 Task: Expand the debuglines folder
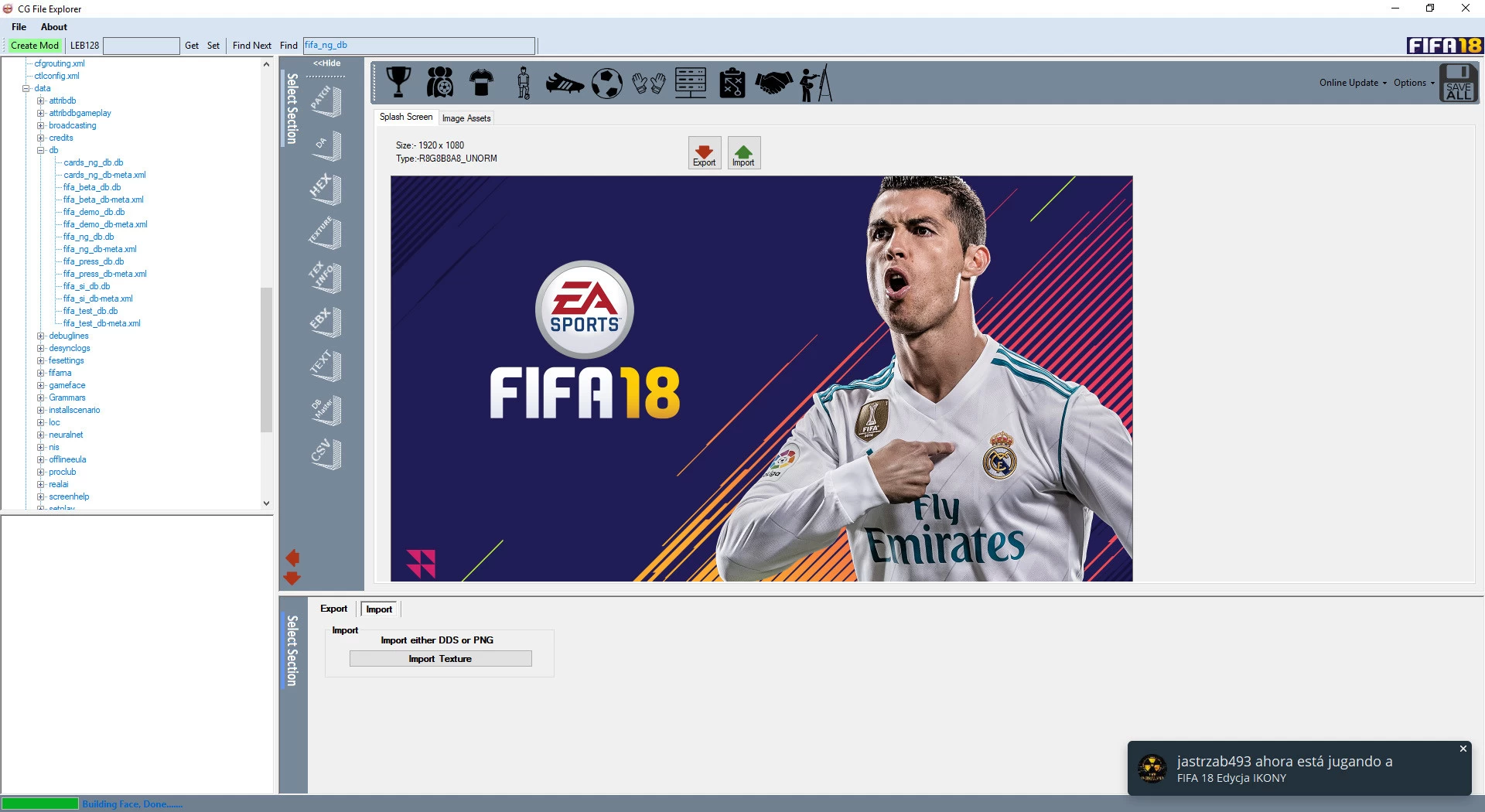[x=41, y=336]
